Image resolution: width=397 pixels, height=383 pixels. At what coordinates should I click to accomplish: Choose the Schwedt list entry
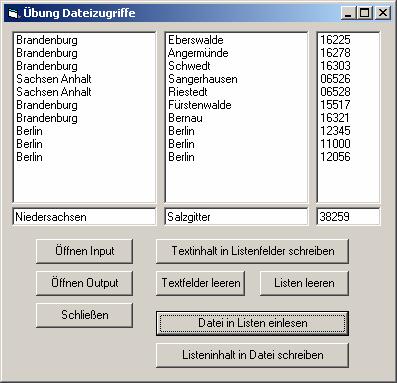[x=236, y=66]
